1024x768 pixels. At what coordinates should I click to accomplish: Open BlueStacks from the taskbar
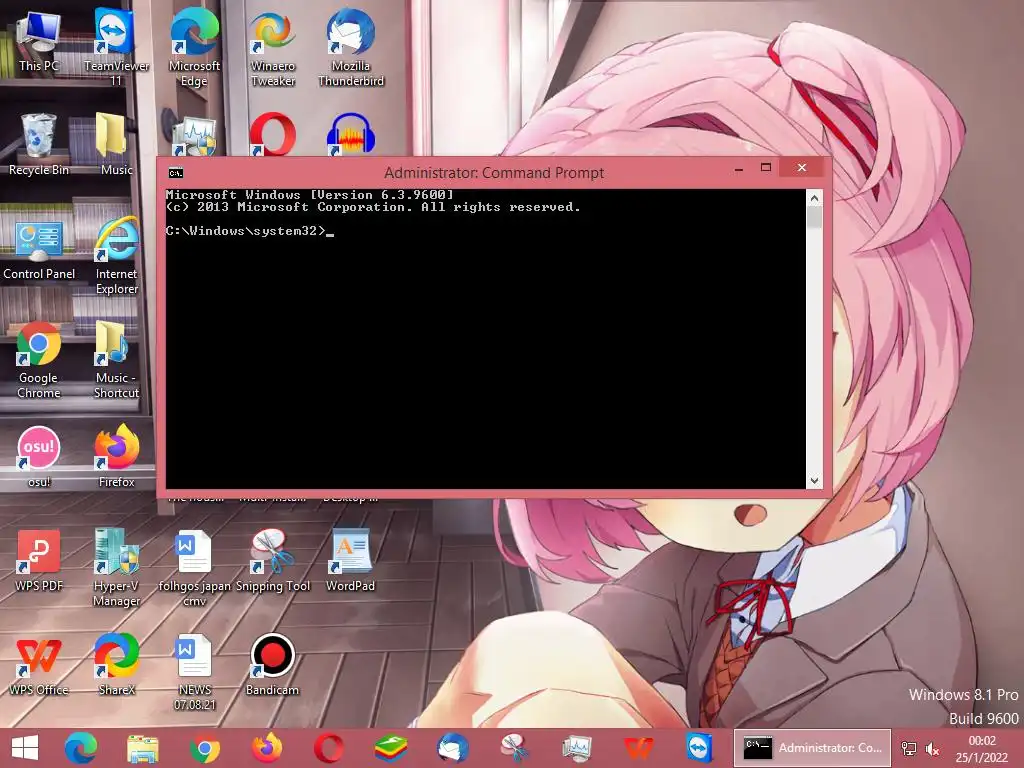(x=391, y=748)
